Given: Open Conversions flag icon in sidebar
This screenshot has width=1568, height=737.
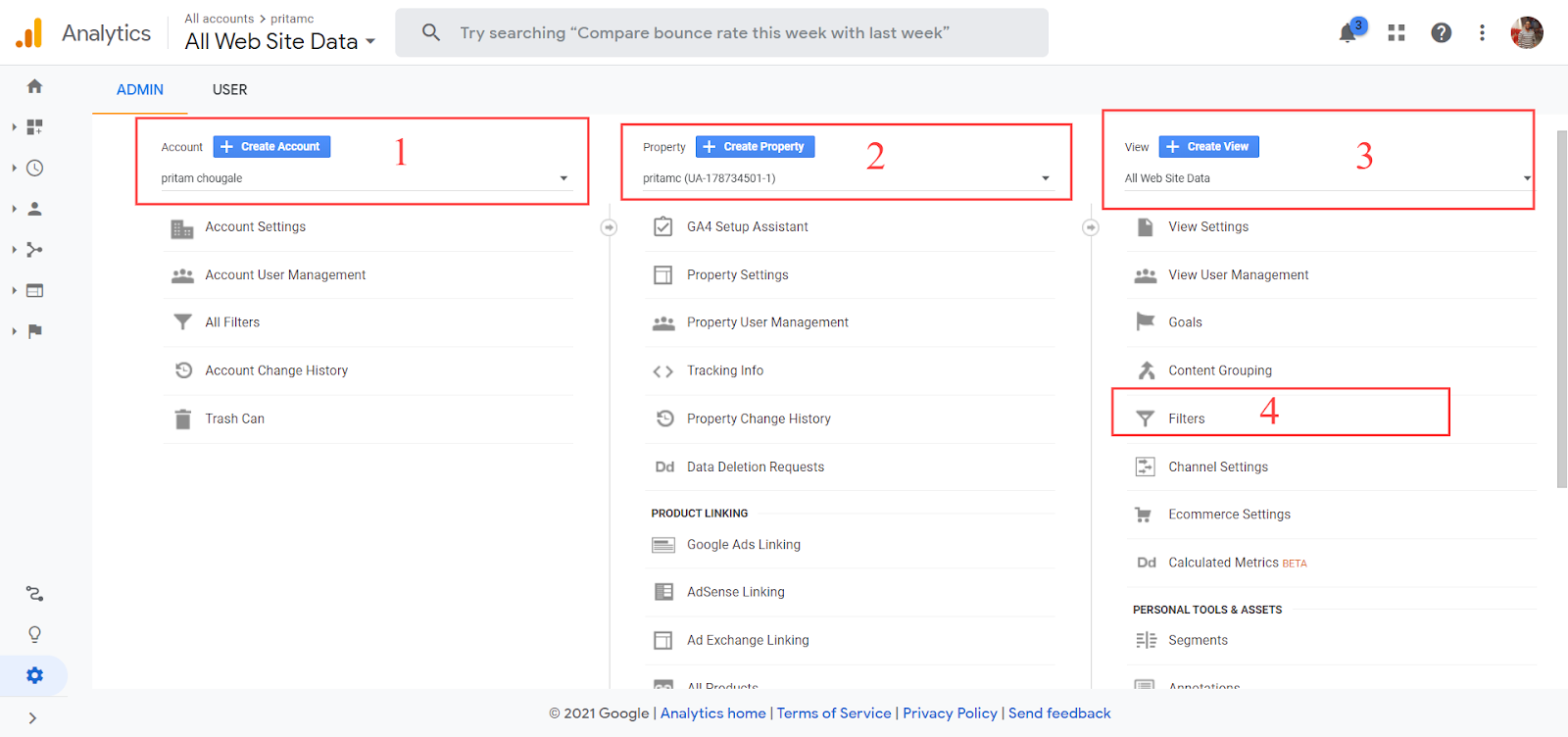Looking at the screenshot, I should [34, 331].
